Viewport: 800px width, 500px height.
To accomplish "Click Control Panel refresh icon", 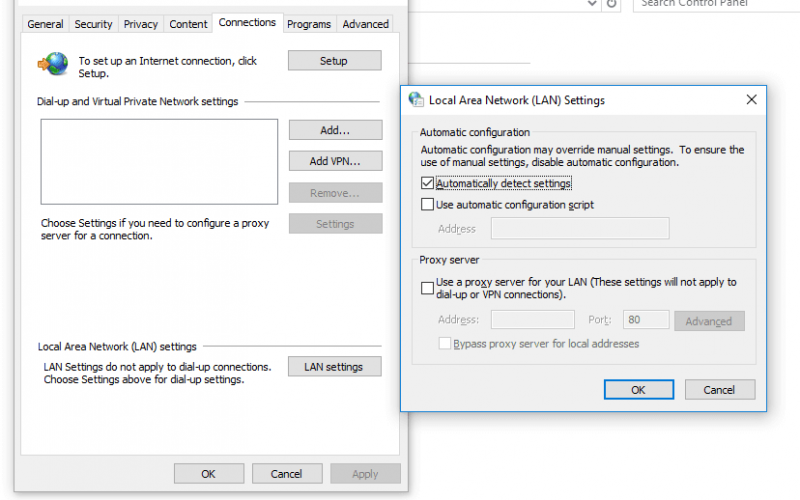I will click(611, 4).
